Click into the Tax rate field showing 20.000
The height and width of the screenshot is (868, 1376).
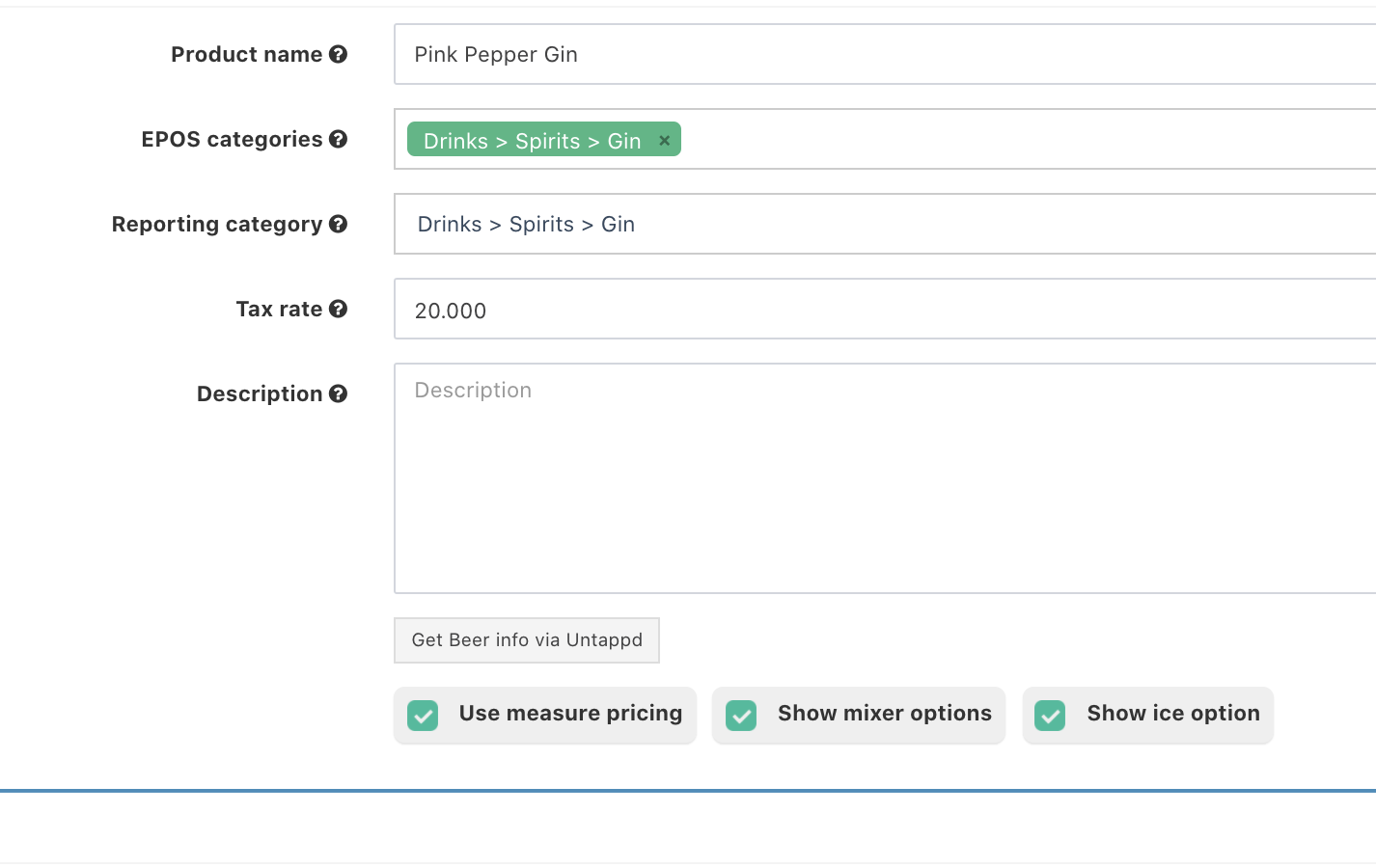pos(884,310)
